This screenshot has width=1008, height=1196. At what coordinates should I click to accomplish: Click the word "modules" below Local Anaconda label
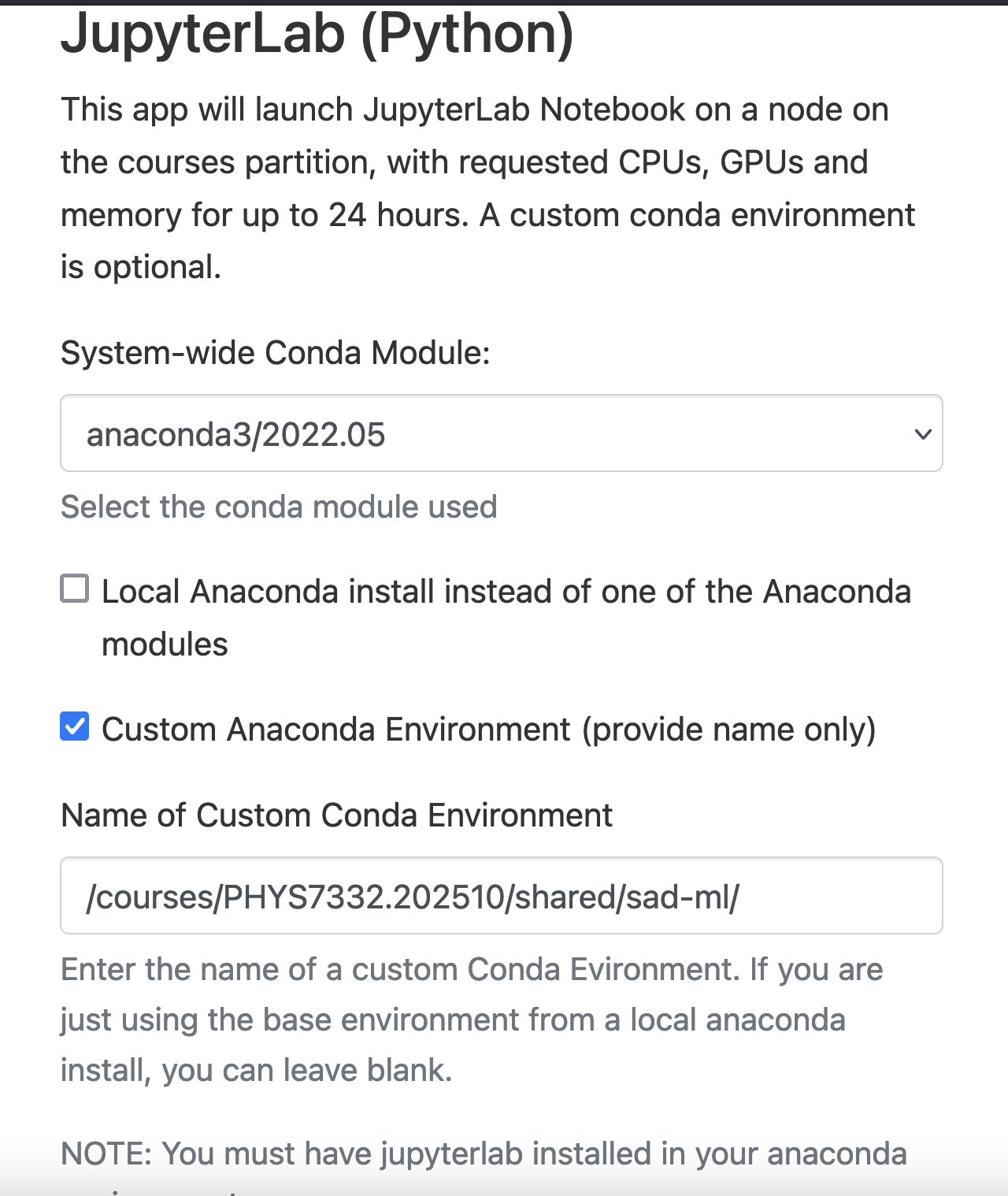tap(165, 644)
